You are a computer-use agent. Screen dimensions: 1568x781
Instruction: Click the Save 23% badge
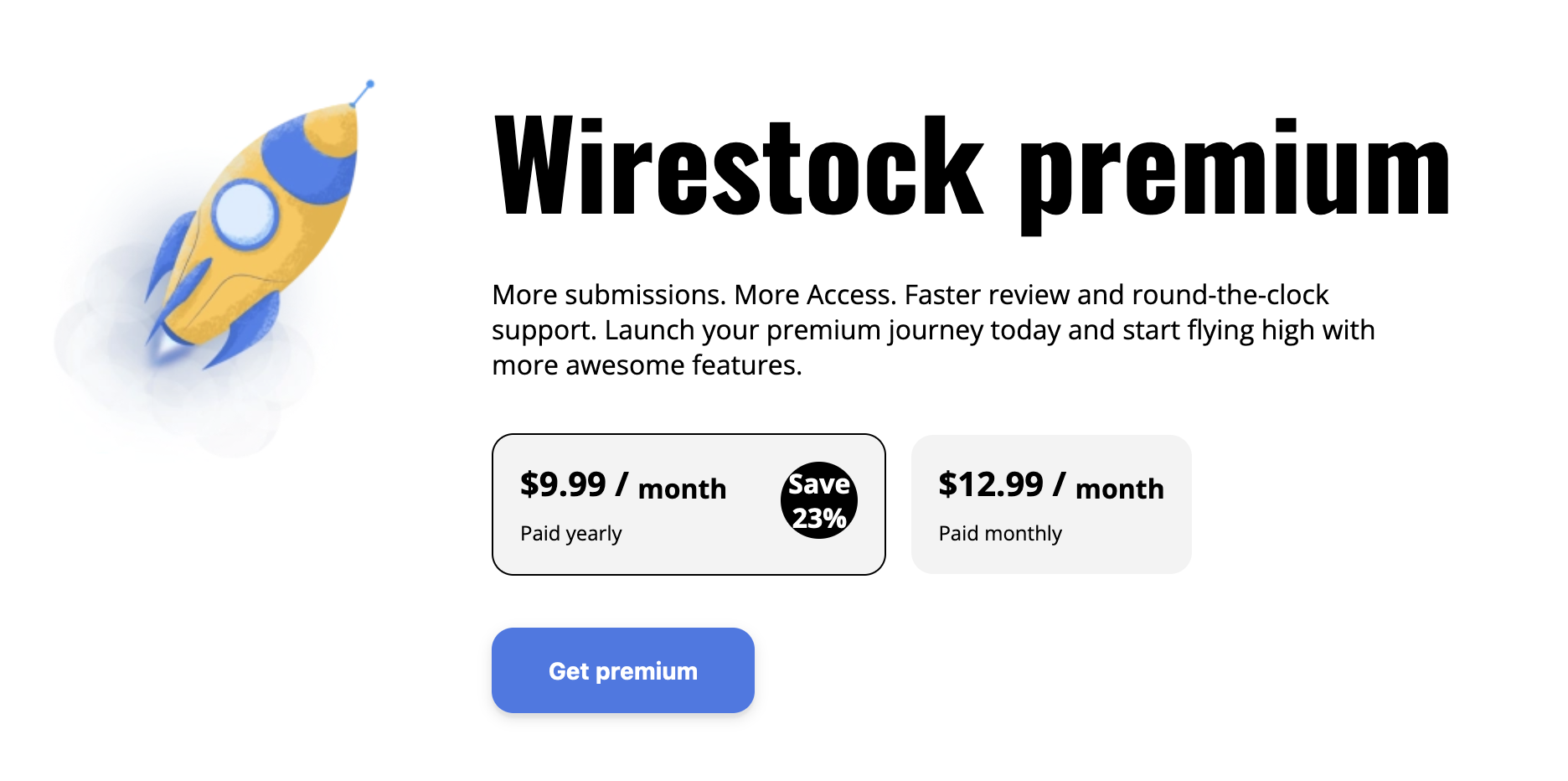tap(818, 500)
